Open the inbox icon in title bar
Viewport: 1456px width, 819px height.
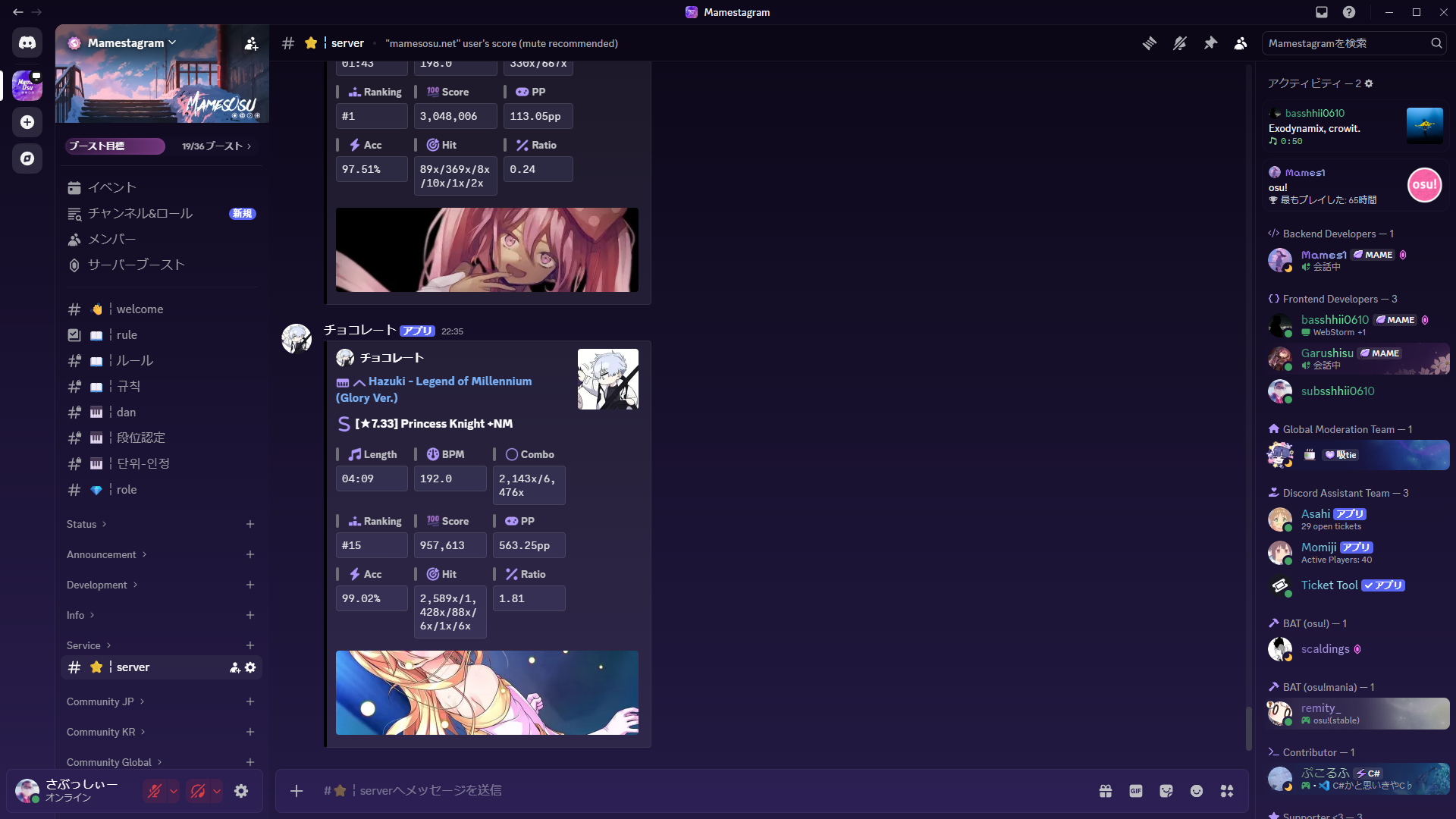(x=1322, y=12)
